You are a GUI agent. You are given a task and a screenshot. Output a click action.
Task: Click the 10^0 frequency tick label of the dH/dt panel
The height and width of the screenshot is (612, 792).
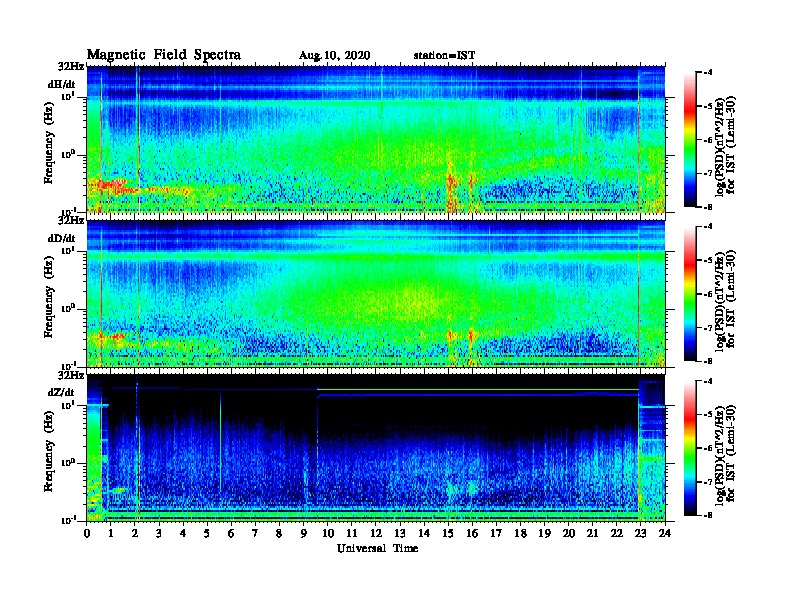click(68, 155)
